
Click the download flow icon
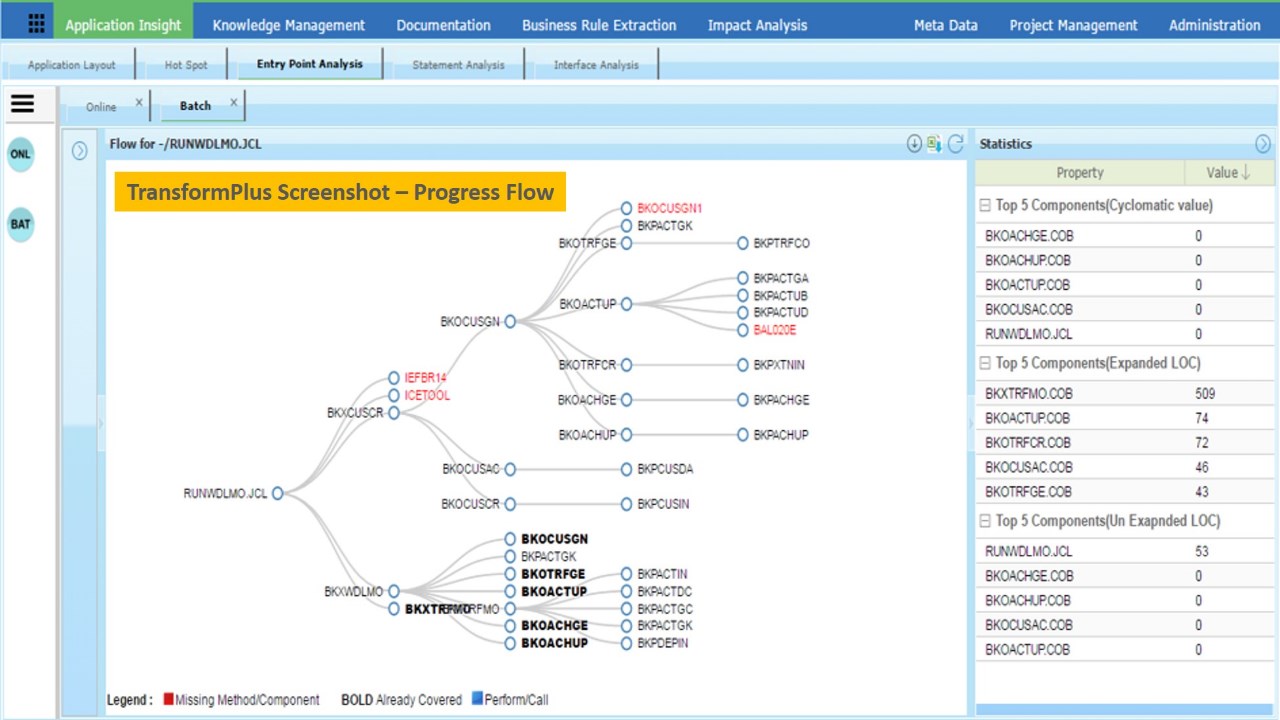pos(914,144)
